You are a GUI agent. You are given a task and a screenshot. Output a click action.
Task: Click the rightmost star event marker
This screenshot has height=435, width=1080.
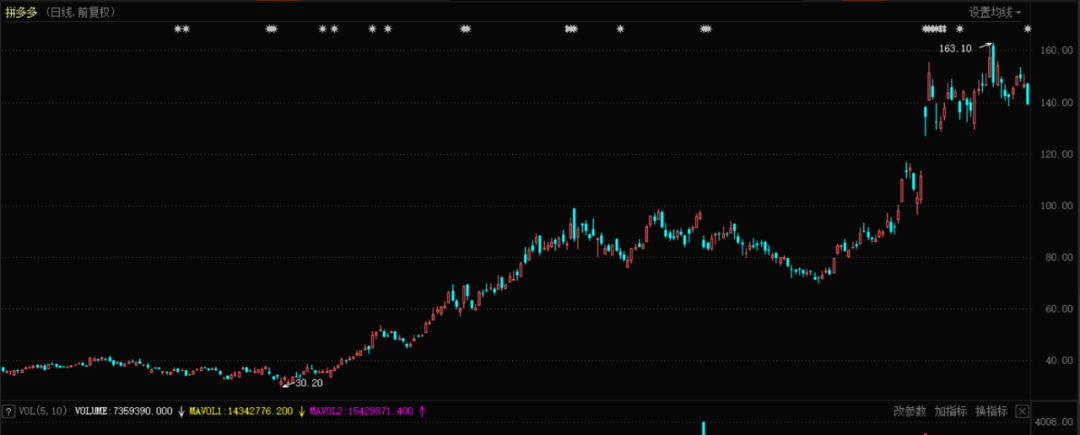(1028, 29)
